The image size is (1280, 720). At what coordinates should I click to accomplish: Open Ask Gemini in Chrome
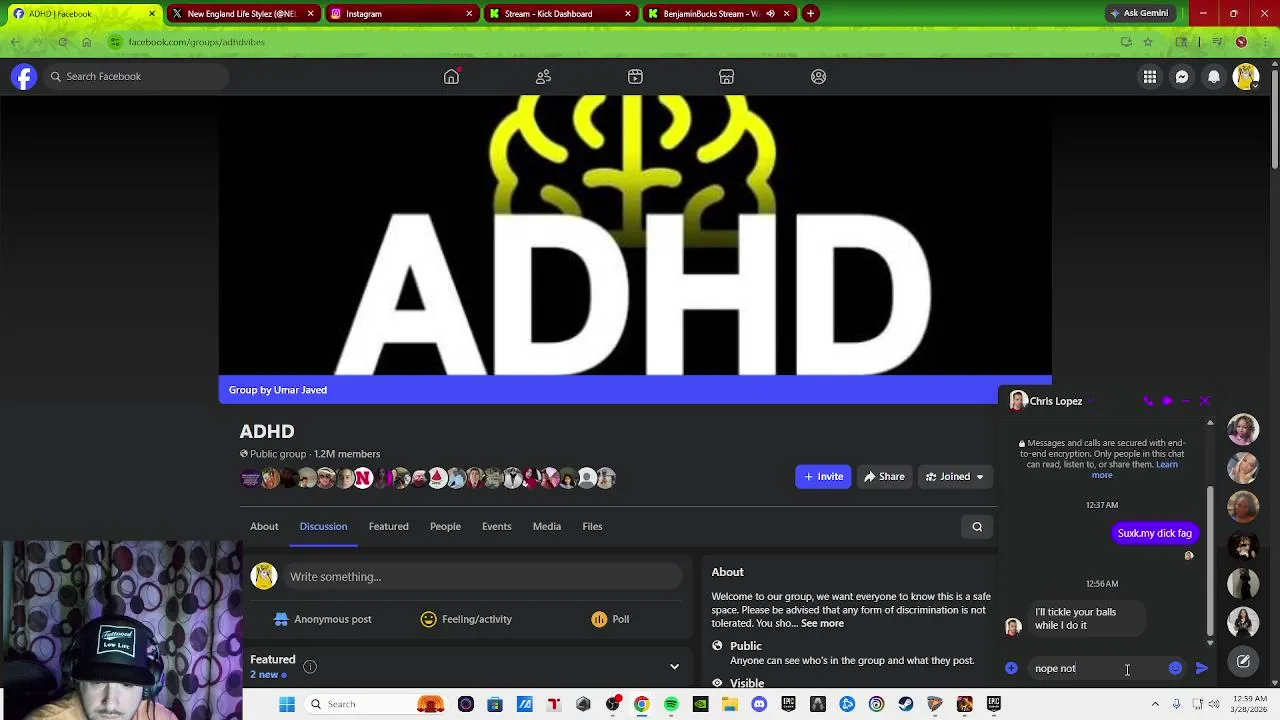click(1138, 13)
